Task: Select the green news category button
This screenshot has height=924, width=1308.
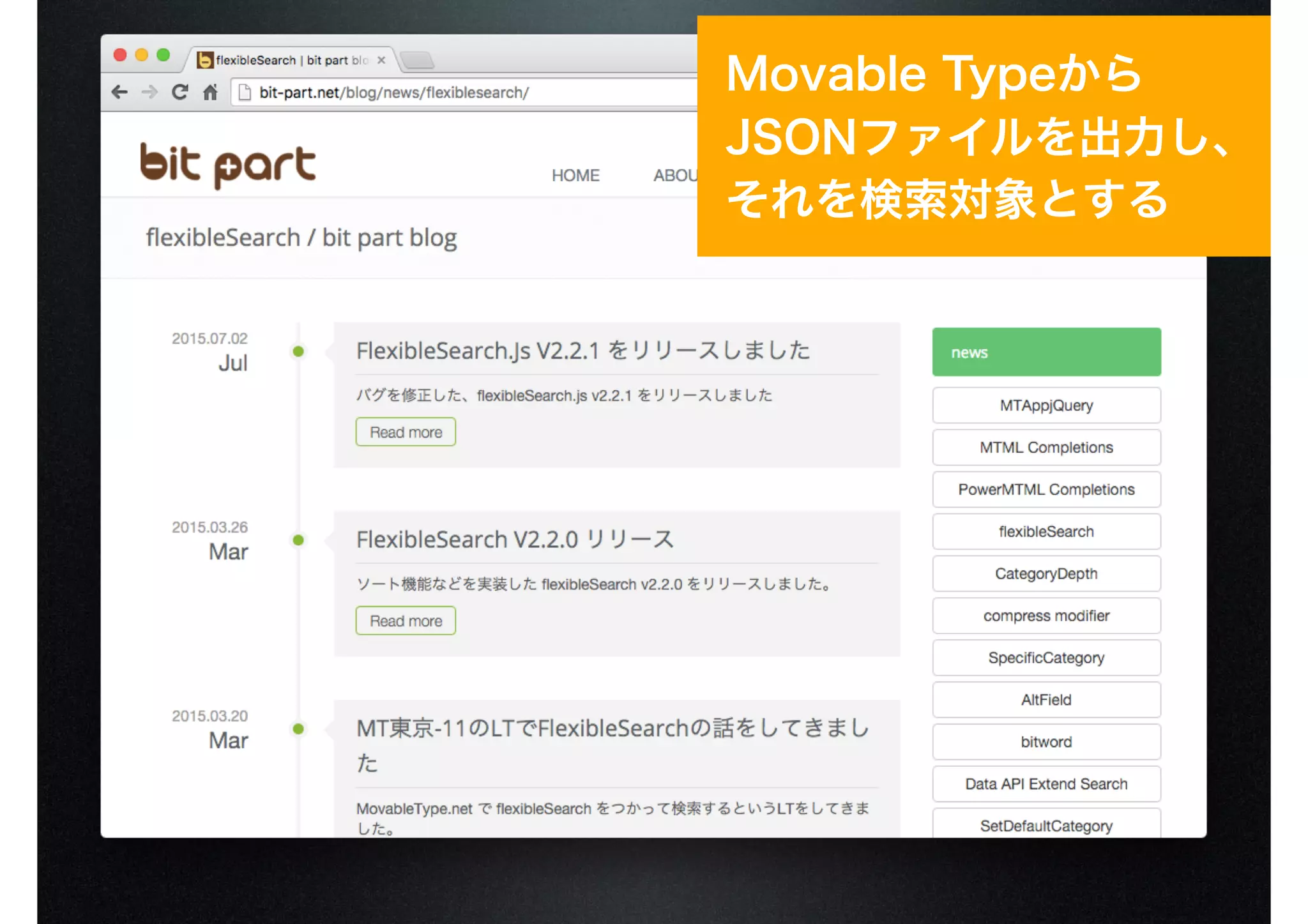Action: [1046, 352]
